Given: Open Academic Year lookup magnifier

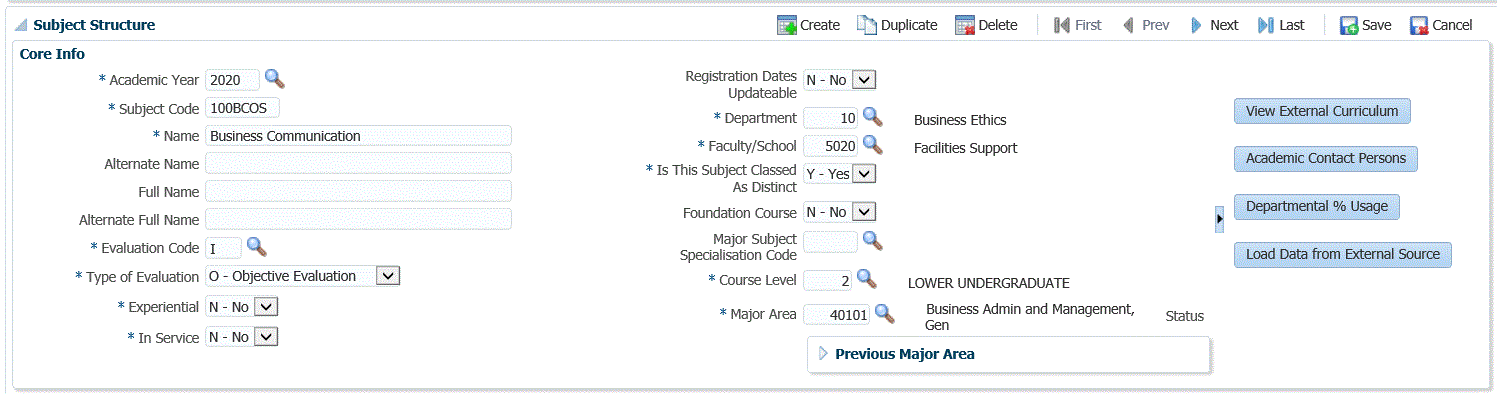Looking at the screenshot, I should 274,78.
